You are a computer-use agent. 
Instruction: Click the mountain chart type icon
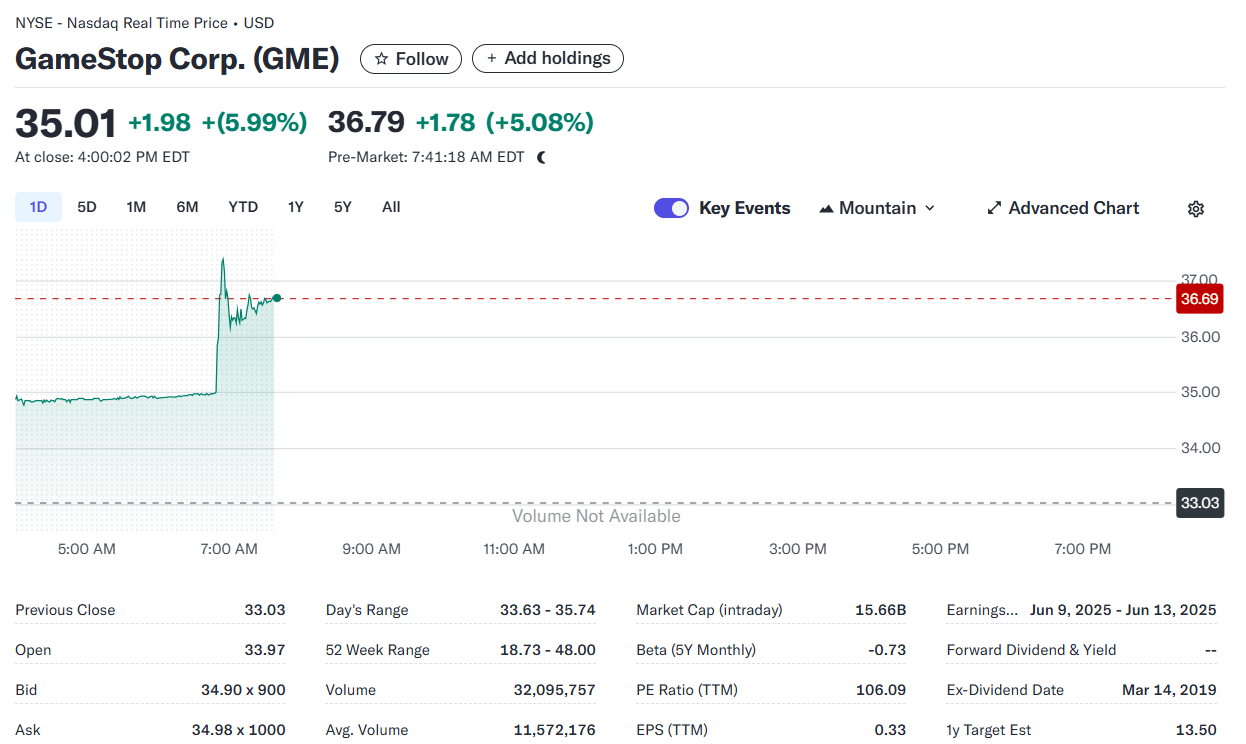[826, 209]
